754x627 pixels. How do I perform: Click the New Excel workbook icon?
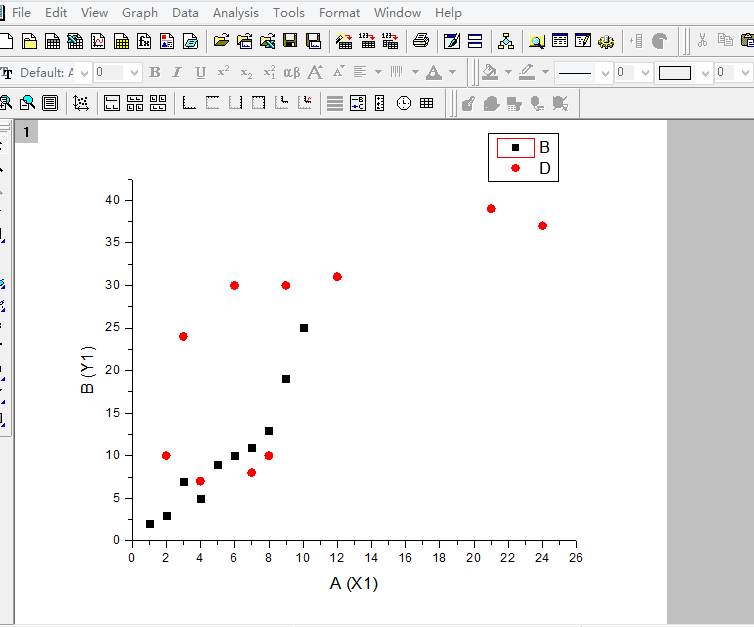click(75, 41)
